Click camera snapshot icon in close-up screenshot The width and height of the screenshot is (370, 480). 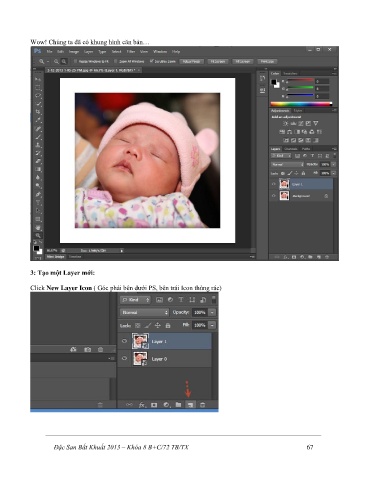(87, 349)
